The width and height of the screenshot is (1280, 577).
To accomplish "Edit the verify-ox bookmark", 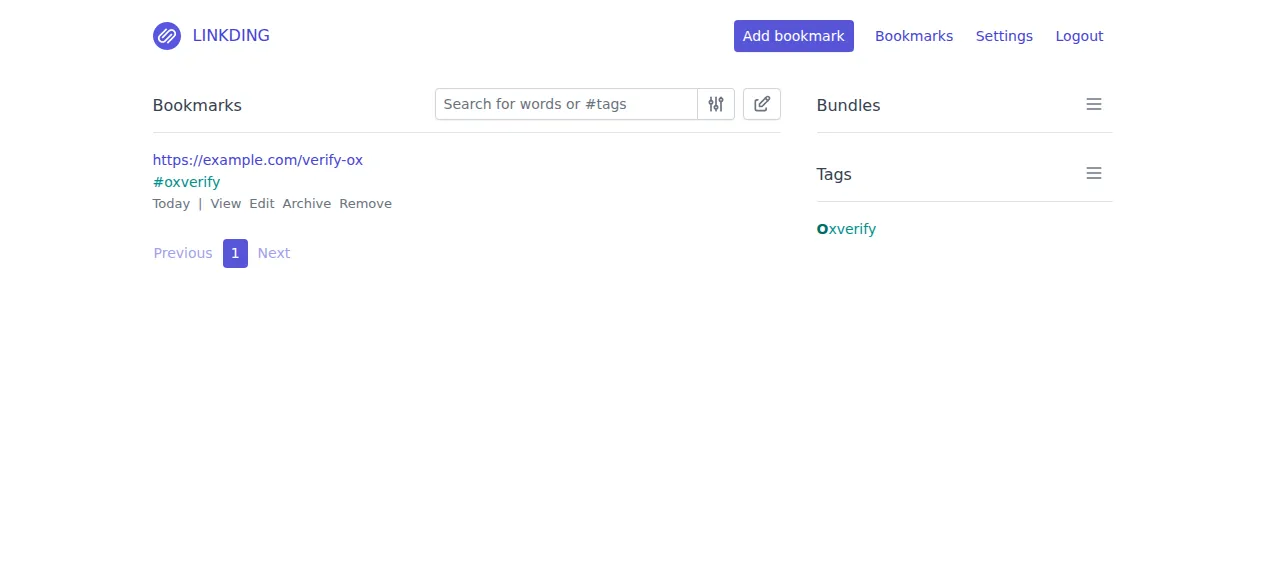I will pos(262,204).
